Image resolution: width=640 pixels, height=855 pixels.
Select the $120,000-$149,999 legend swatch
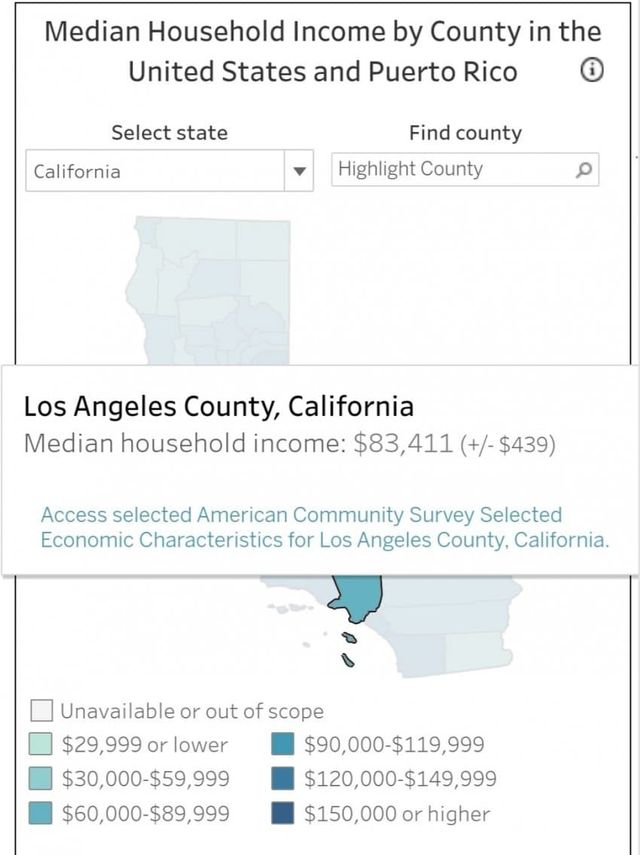pyautogui.click(x=284, y=779)
